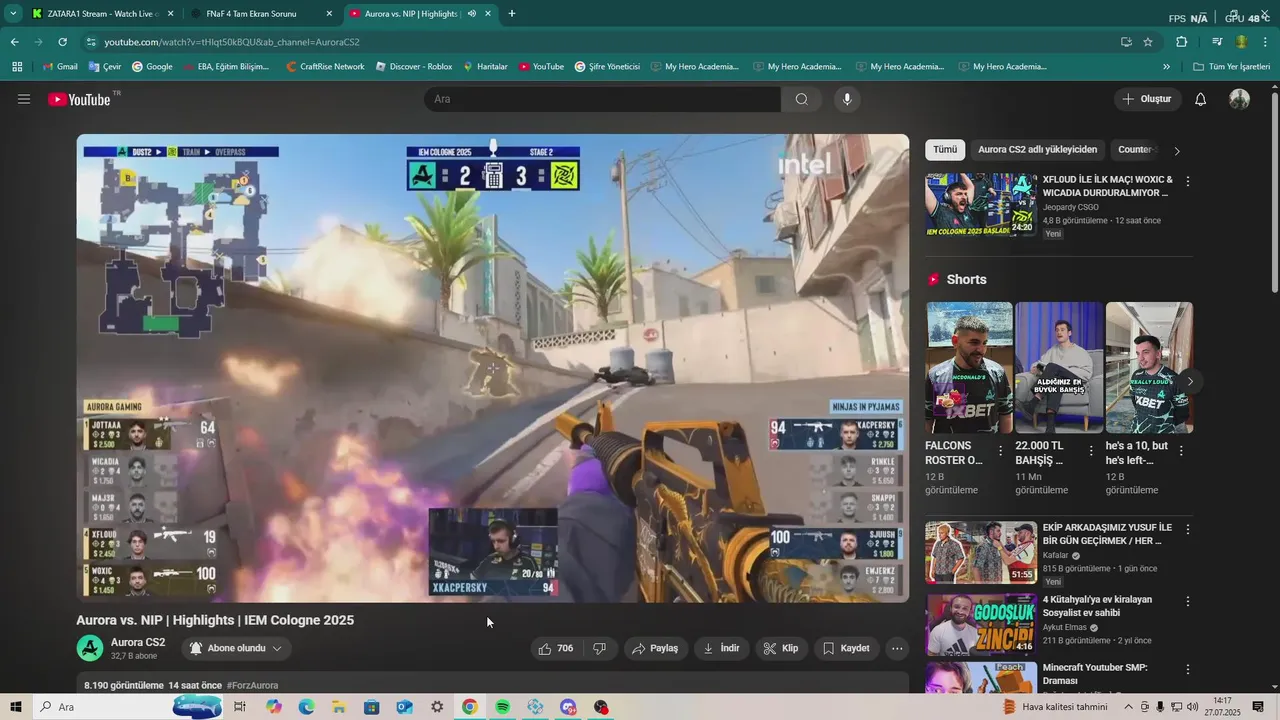
Task: Bookmark this page with the star icon
Action: [1148, 42]
